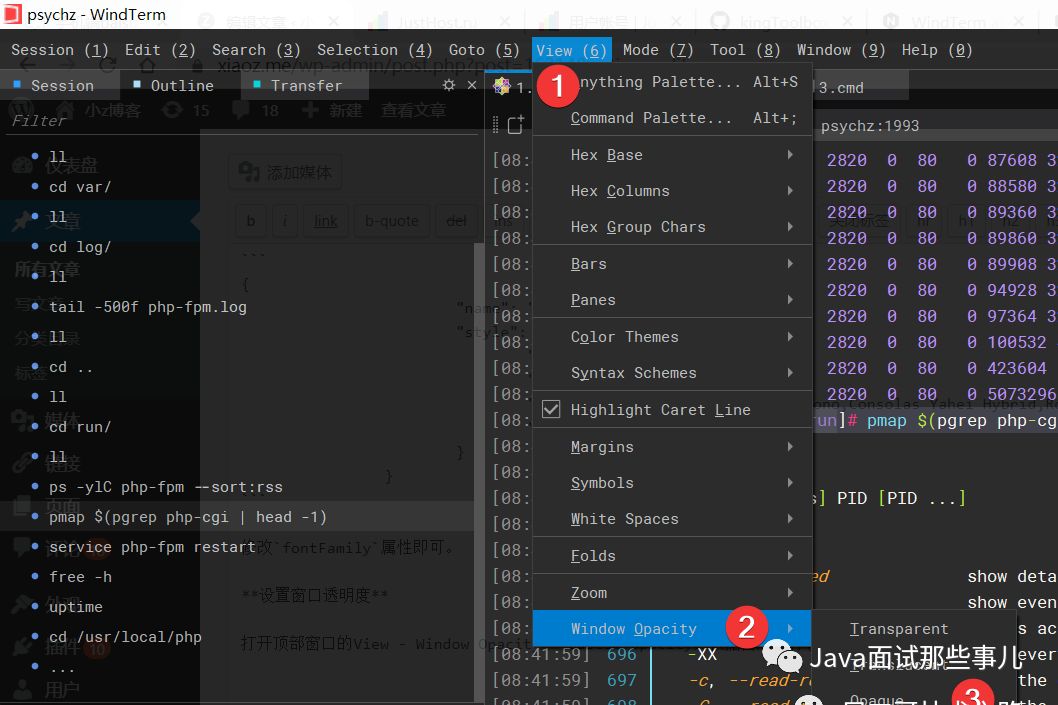Open the Session menu
The image size is (1058, 705).
[x=59, y=50]
